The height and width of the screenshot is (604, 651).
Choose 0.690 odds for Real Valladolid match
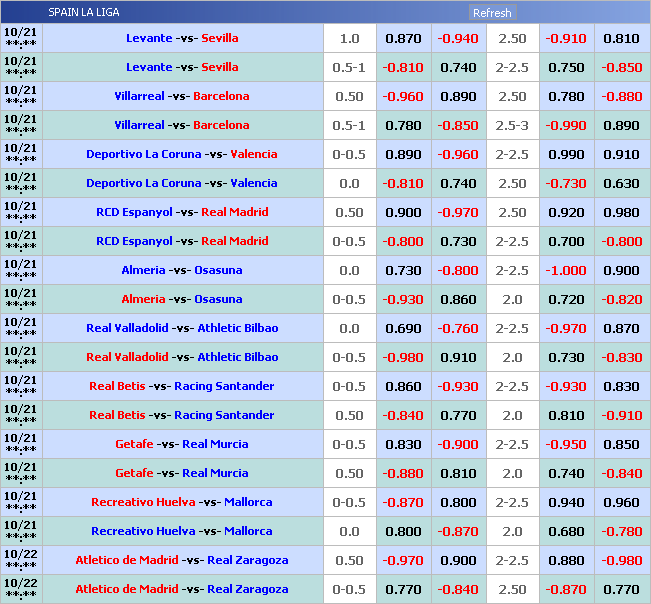[403, 328]
